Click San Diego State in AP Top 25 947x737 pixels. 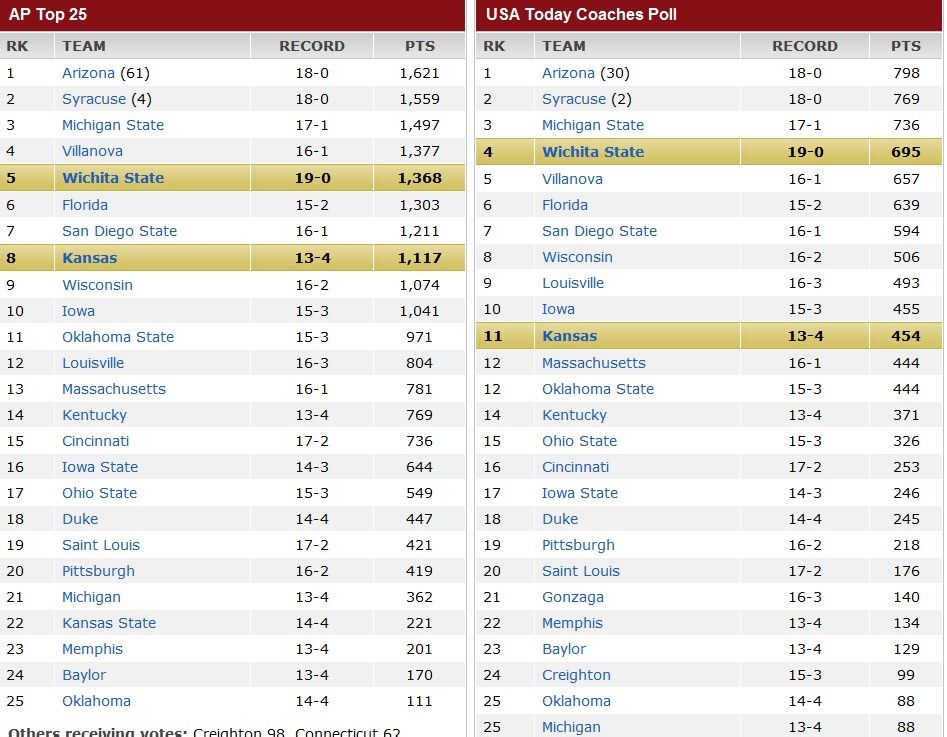pos(119,231)
